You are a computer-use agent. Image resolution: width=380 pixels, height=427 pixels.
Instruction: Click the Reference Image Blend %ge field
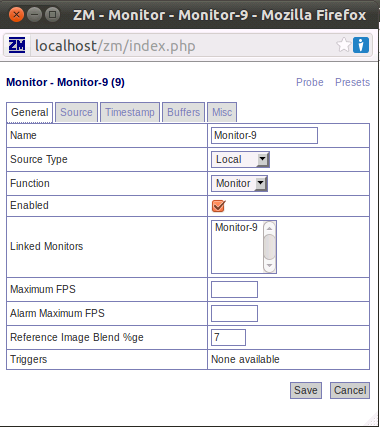[x=228, y=337]
